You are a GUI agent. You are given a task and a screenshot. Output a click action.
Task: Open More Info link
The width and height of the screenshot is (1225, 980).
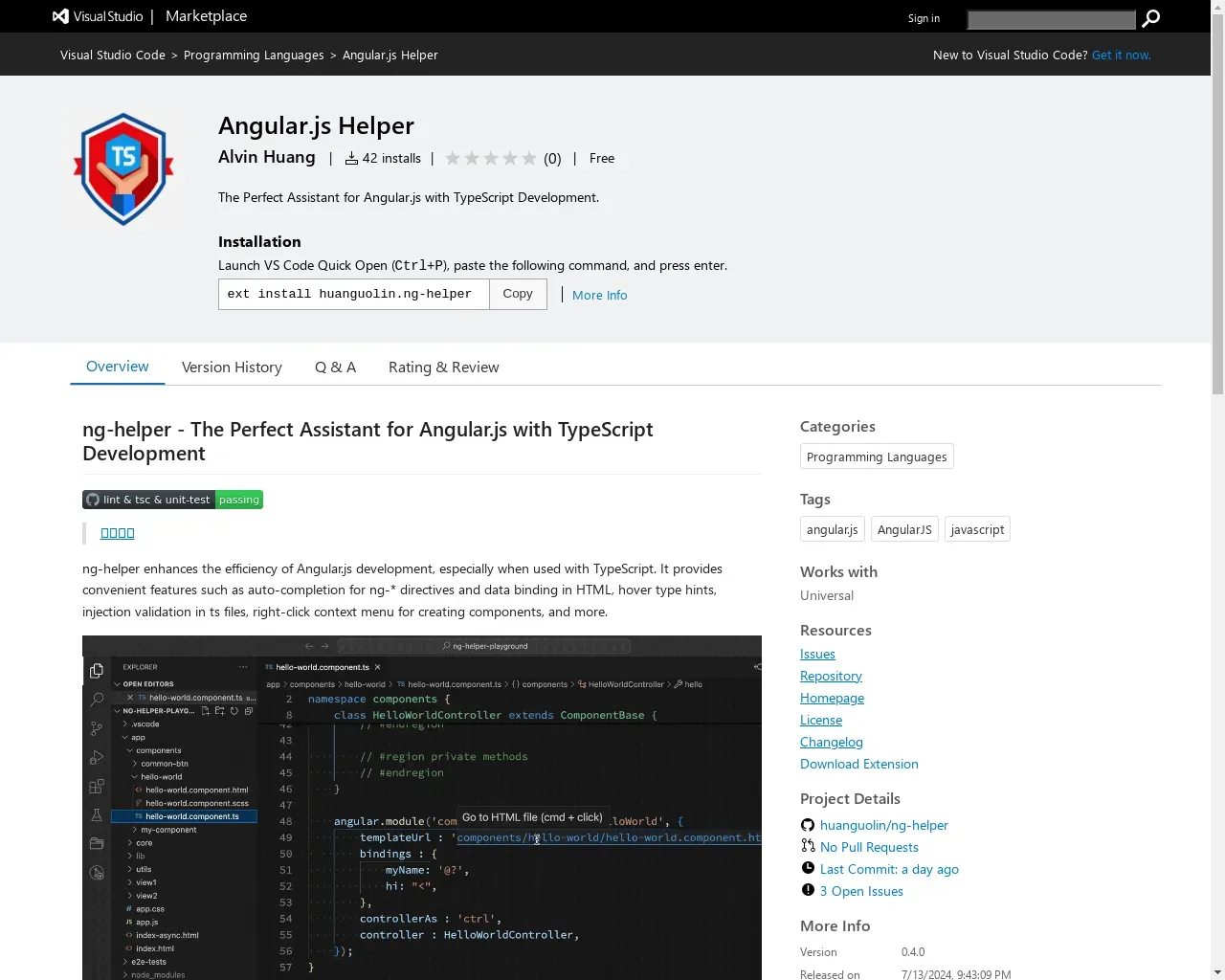tap(600, 295)
